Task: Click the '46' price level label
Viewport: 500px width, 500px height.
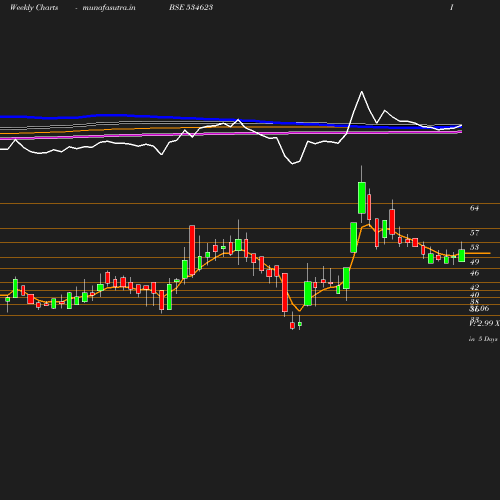Action: 474,273
